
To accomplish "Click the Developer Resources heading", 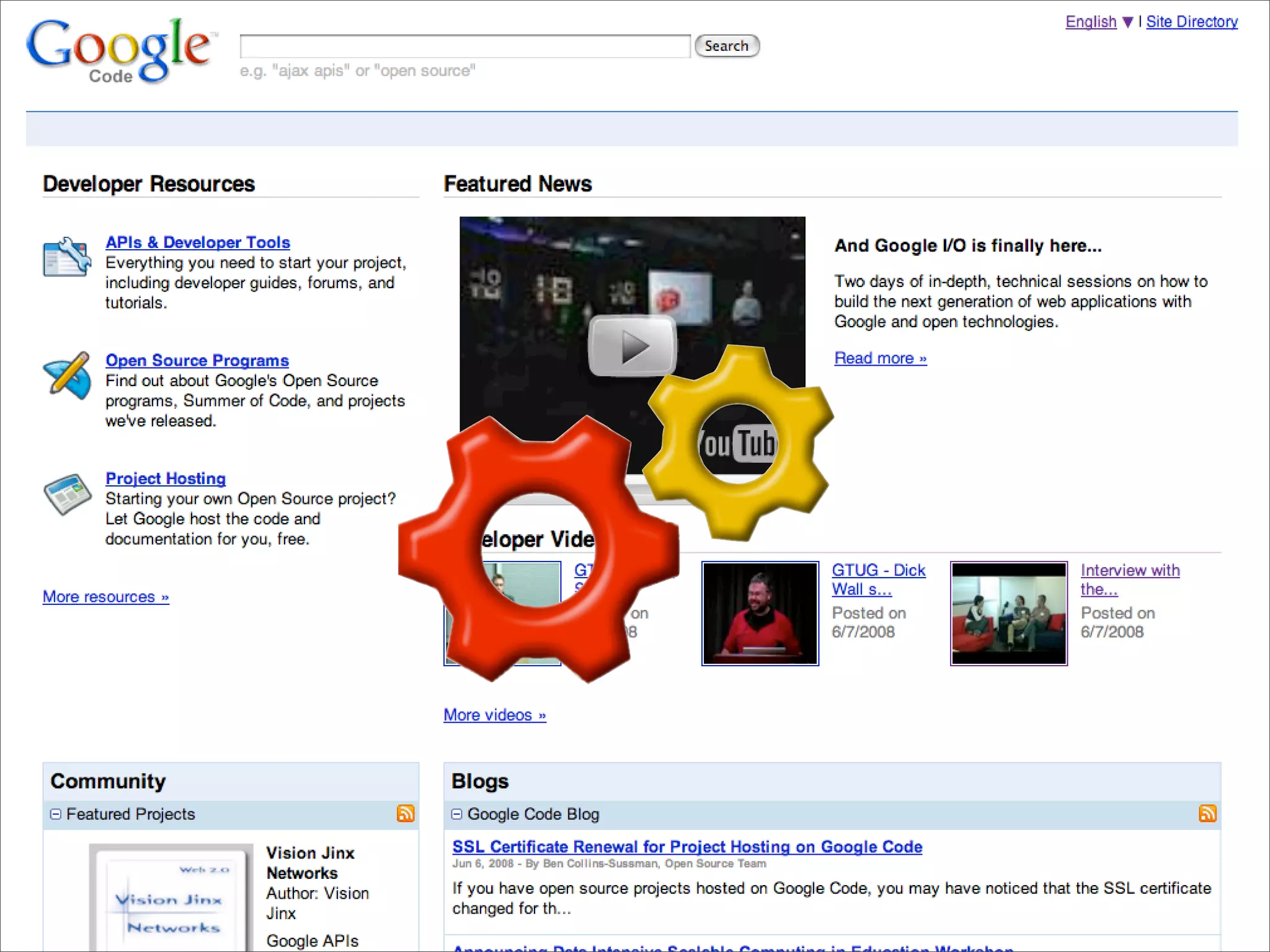I will [x=149, y=184].
